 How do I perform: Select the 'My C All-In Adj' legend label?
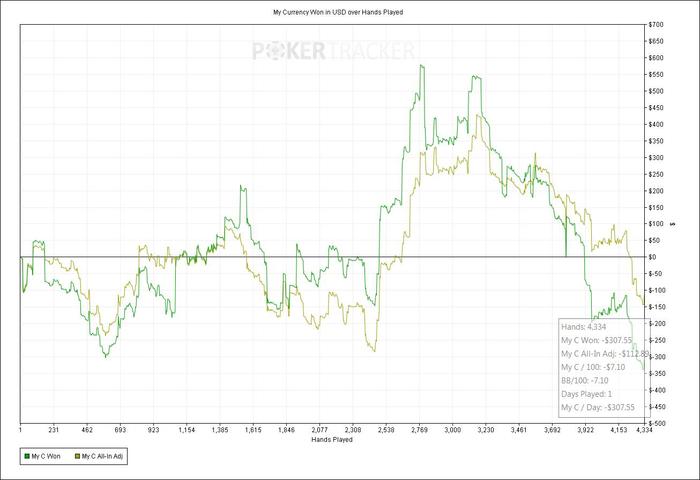click(102, 456)
